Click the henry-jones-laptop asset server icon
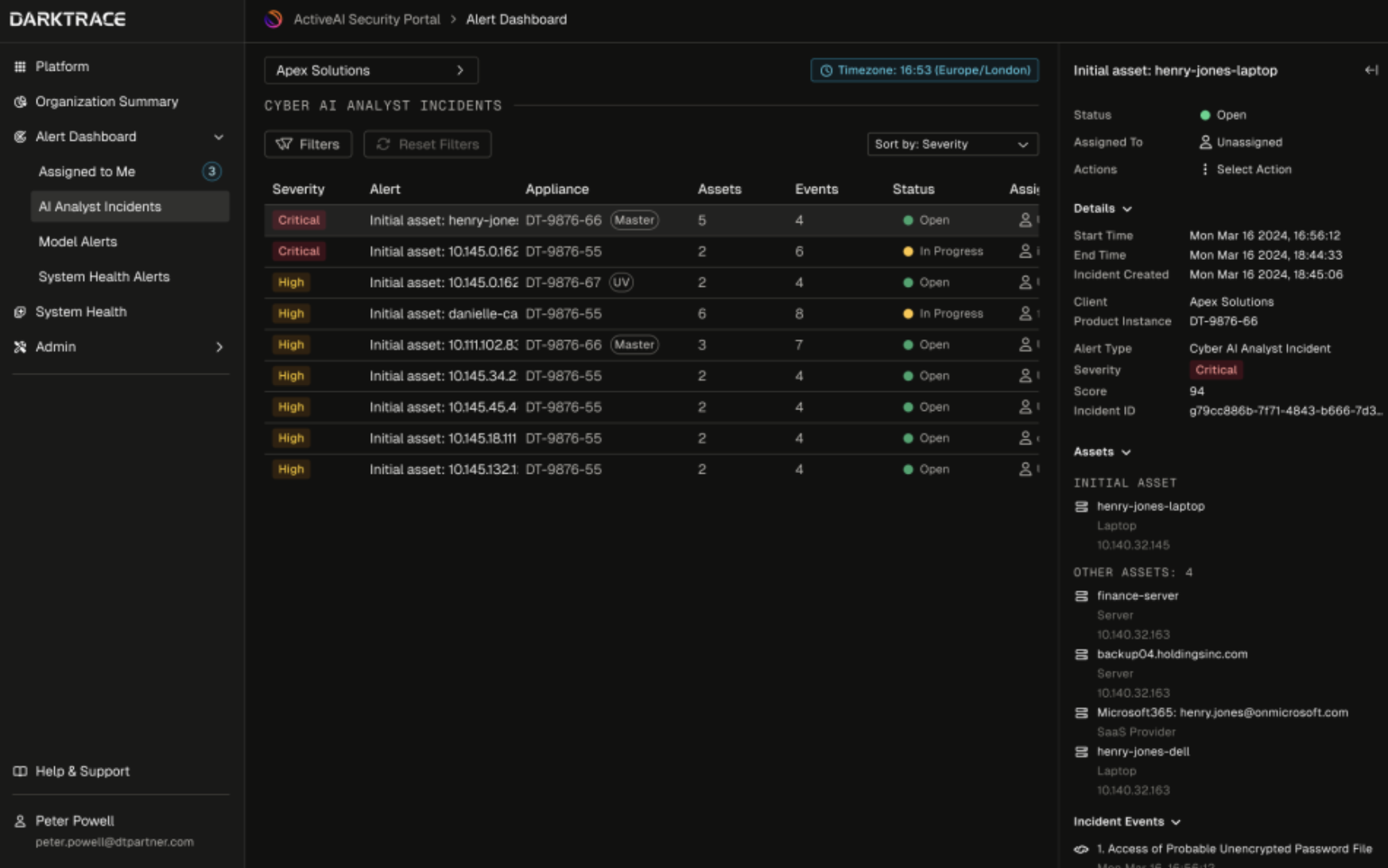Image resolution: width=1388 pixels, height=868 pixels. (1080, 506)
